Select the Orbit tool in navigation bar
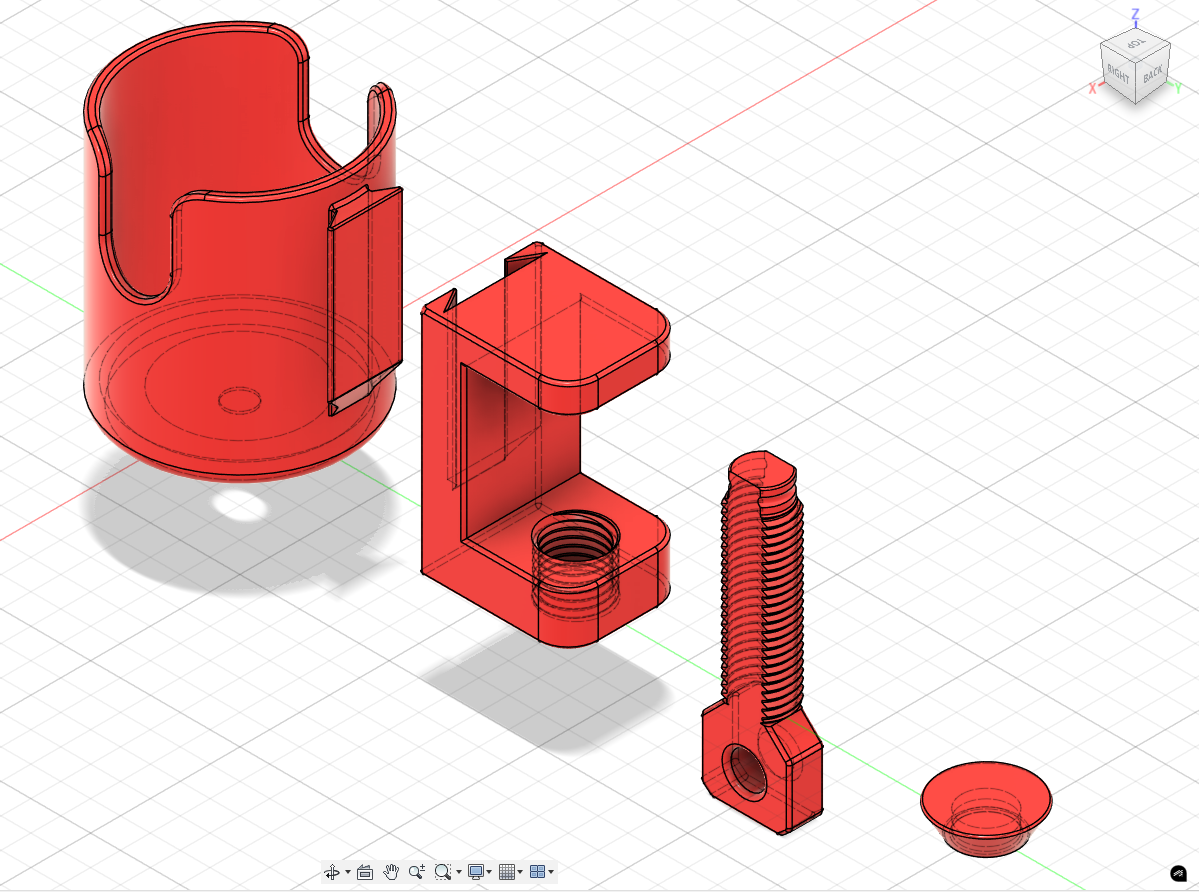Image resolution: width=1199 pixels, height=892 pixels. coord(332,872)
